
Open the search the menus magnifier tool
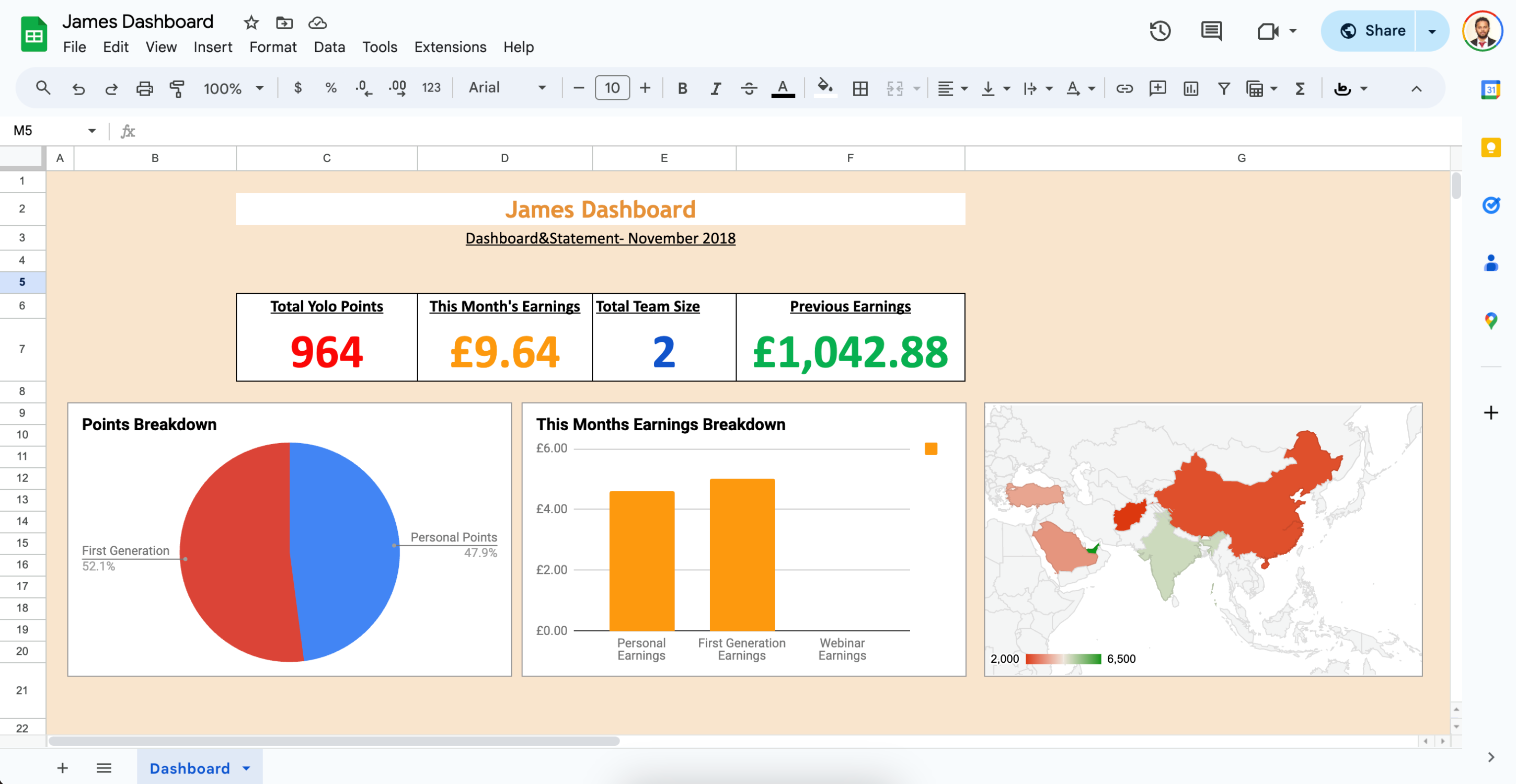point(42,88)
